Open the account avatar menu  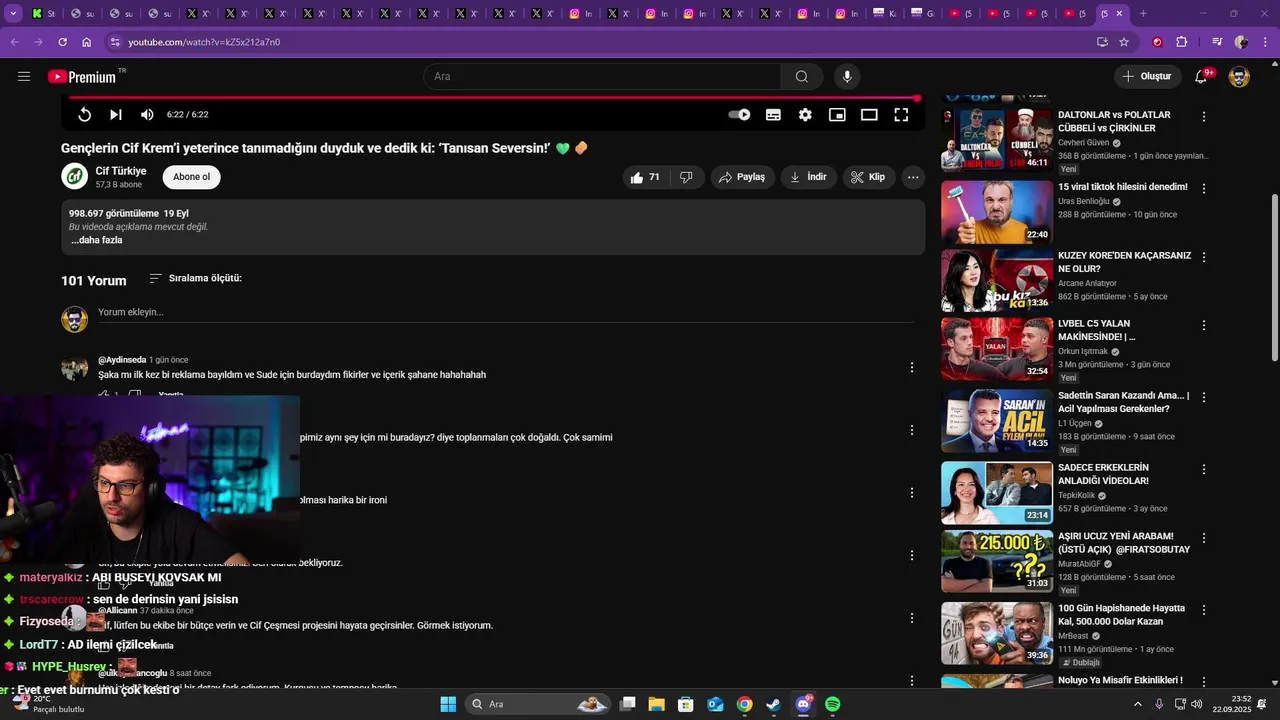pyautogui.click(x=1239, y=76)
